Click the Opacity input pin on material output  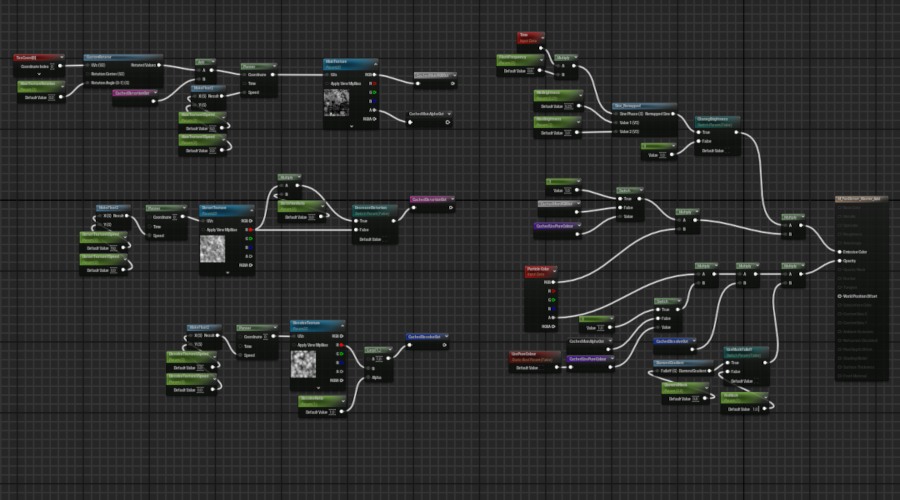click(840, 261)
